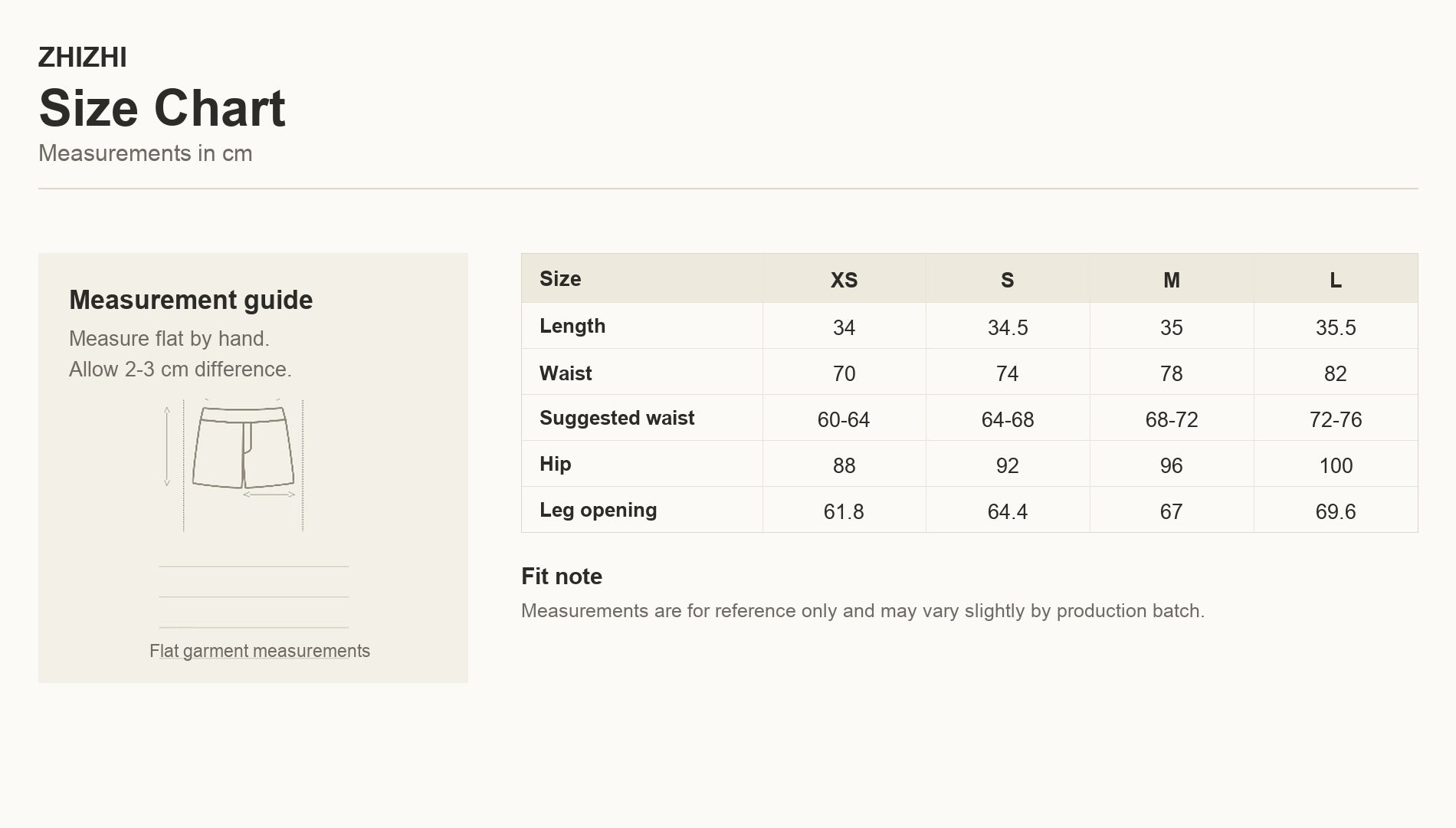Click the 60-64 suggested waist cell

click(x=844, y=419)
